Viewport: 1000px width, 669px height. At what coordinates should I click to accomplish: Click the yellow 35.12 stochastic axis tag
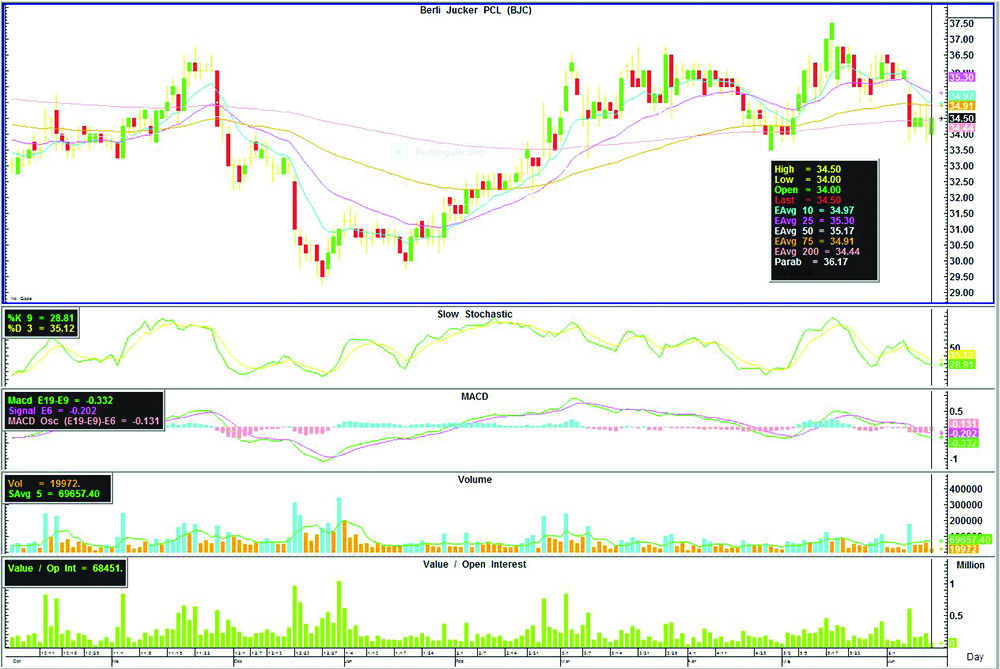962,355
